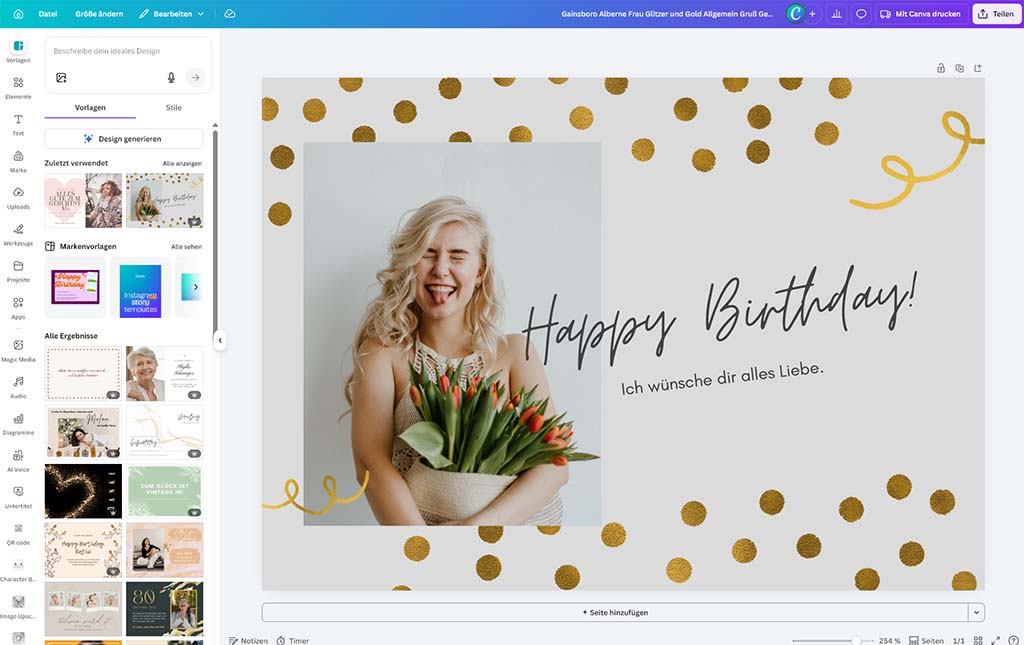The width and height of the screenshot is (1024, 645).
Task: Open Seiten page view
Action: pos(926,640)
